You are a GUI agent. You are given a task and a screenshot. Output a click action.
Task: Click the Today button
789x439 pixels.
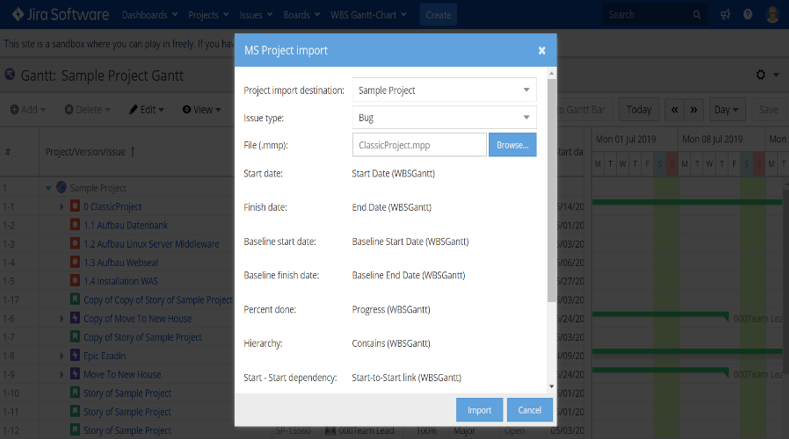(639, 109)
